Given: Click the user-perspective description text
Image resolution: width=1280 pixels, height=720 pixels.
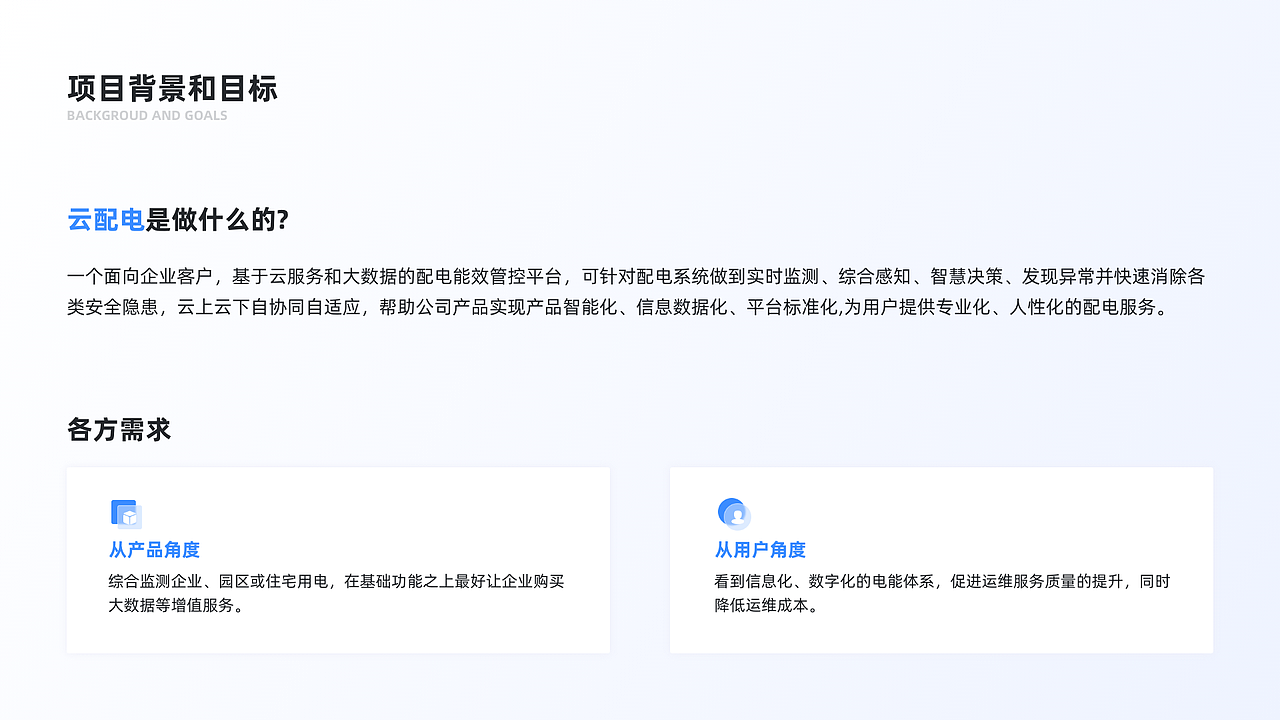Looking at the screenshot, I should tap(941, 592).
